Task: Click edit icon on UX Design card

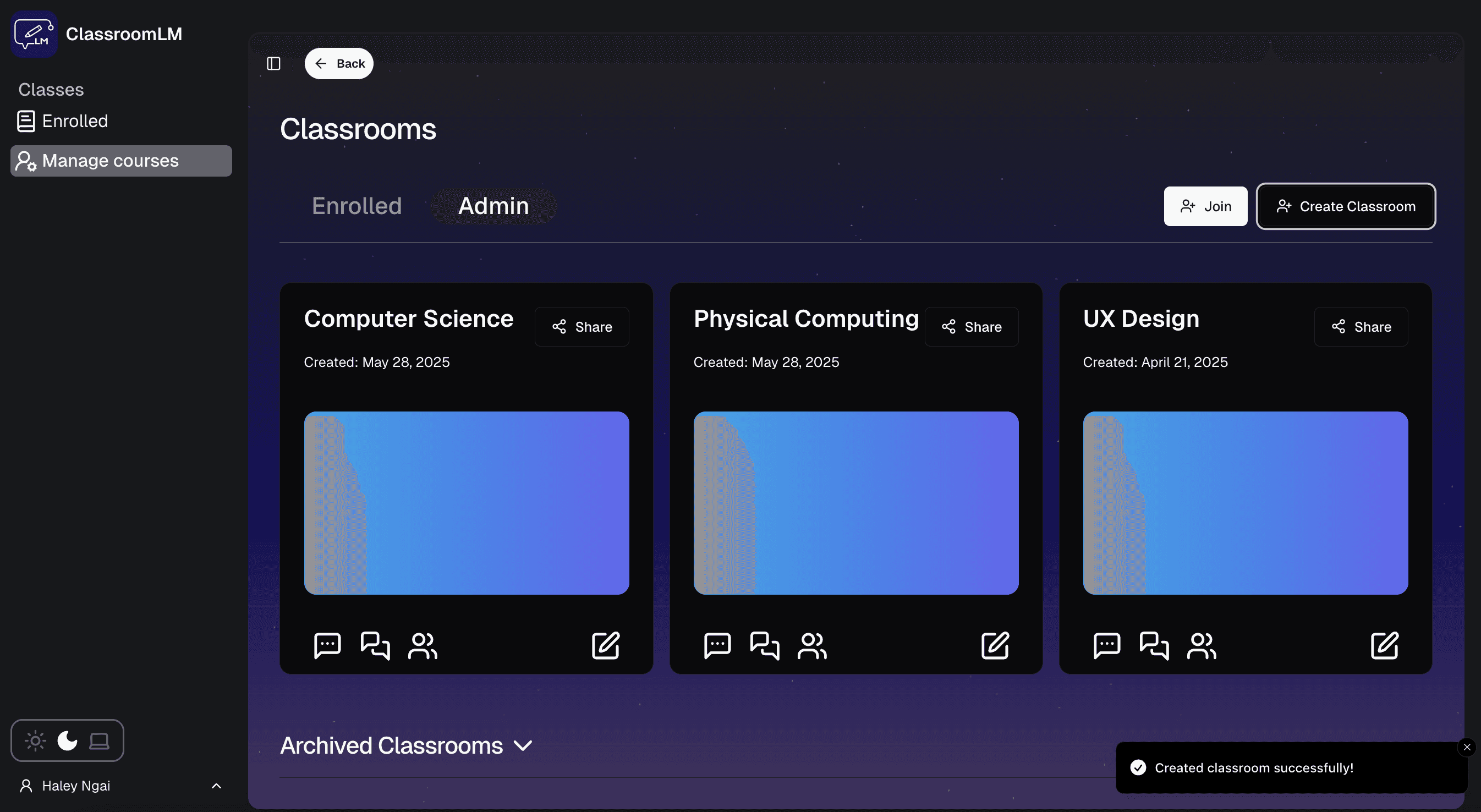Action: [x=1384, y=645]
